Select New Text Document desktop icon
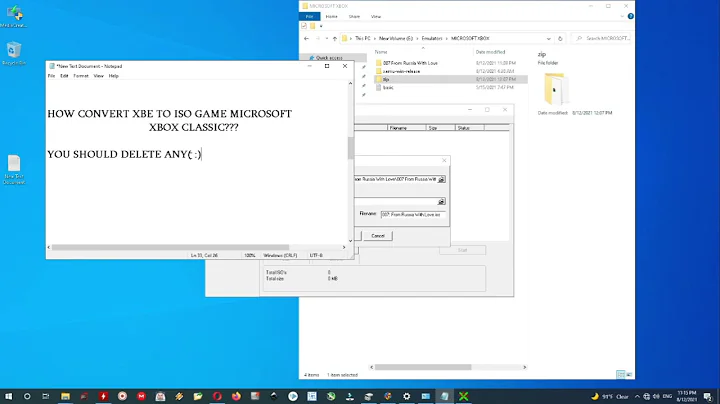The height and width of the screenshot is (404, 720). 14,170
